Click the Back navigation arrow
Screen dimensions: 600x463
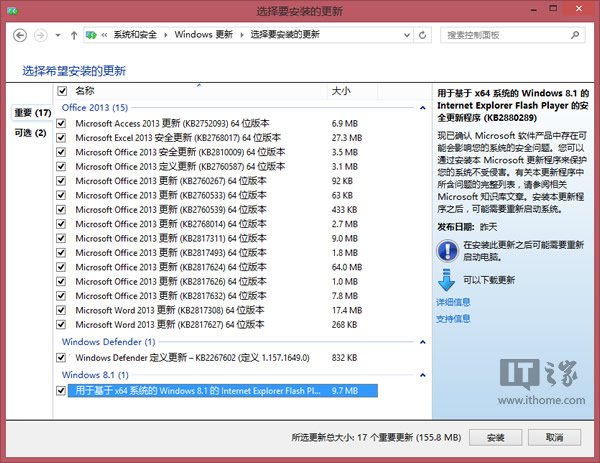click(x=20, y=35)
